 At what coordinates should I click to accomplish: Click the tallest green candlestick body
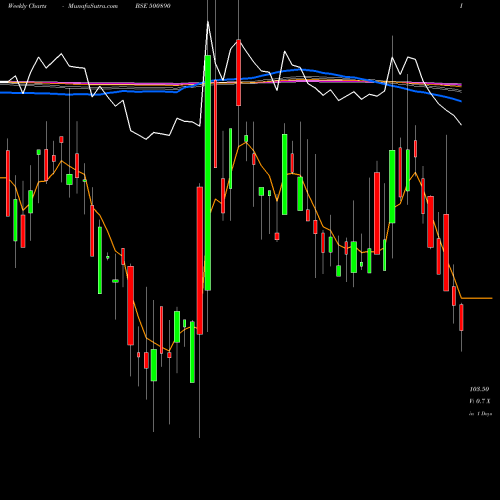tap(208, 173)
